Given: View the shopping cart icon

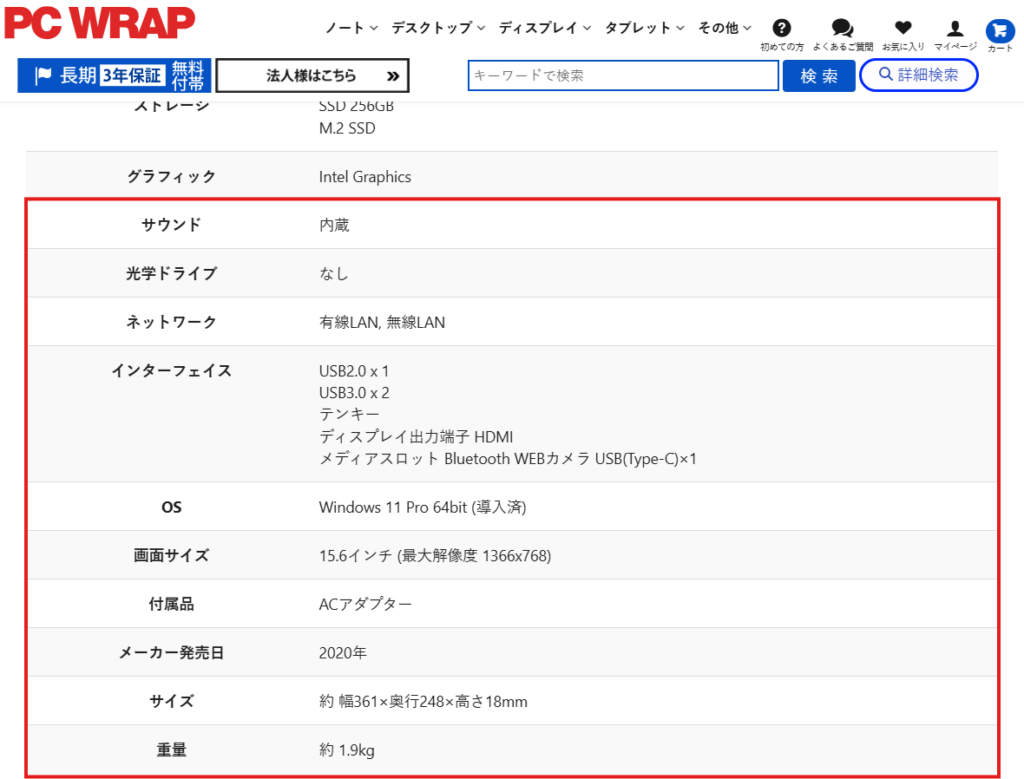Looking at the screenshot, I should point(999,29).
